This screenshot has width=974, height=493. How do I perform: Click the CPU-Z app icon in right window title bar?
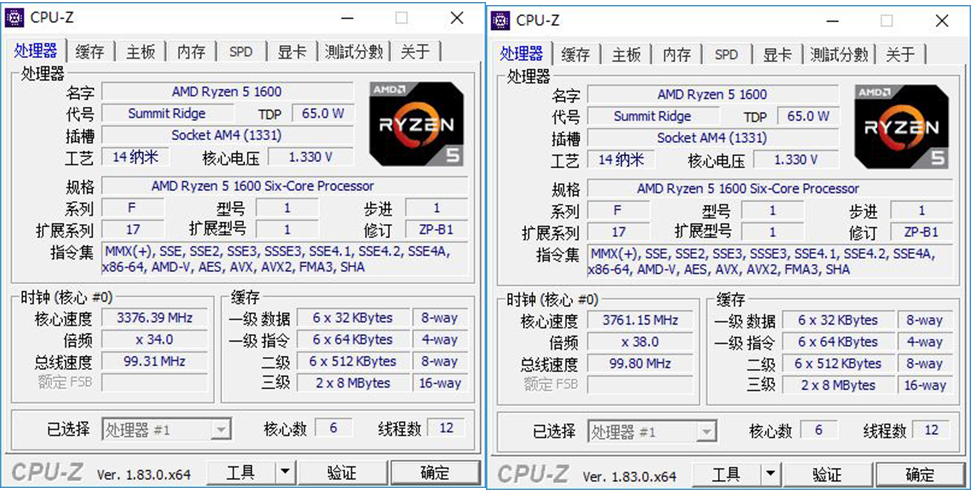click(500, 20)
